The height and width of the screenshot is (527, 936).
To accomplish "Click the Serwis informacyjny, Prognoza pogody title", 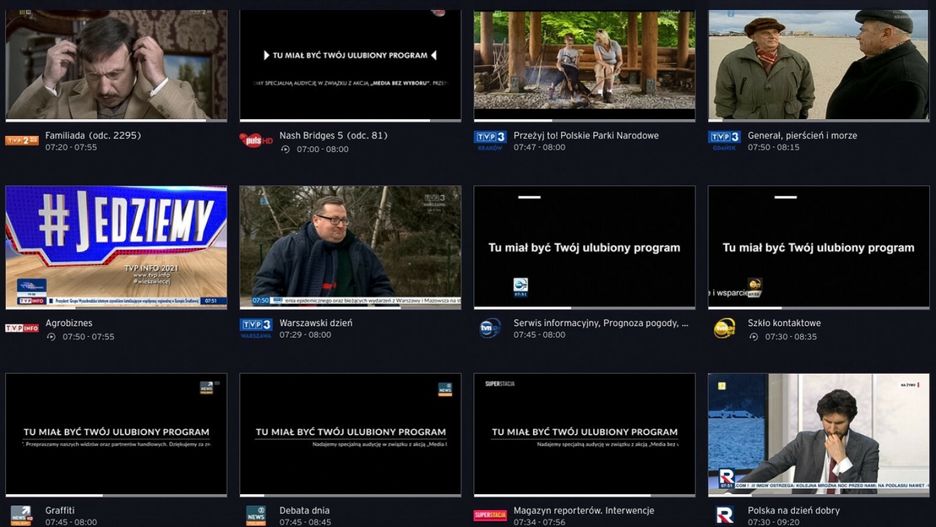I will coord(601,323).
